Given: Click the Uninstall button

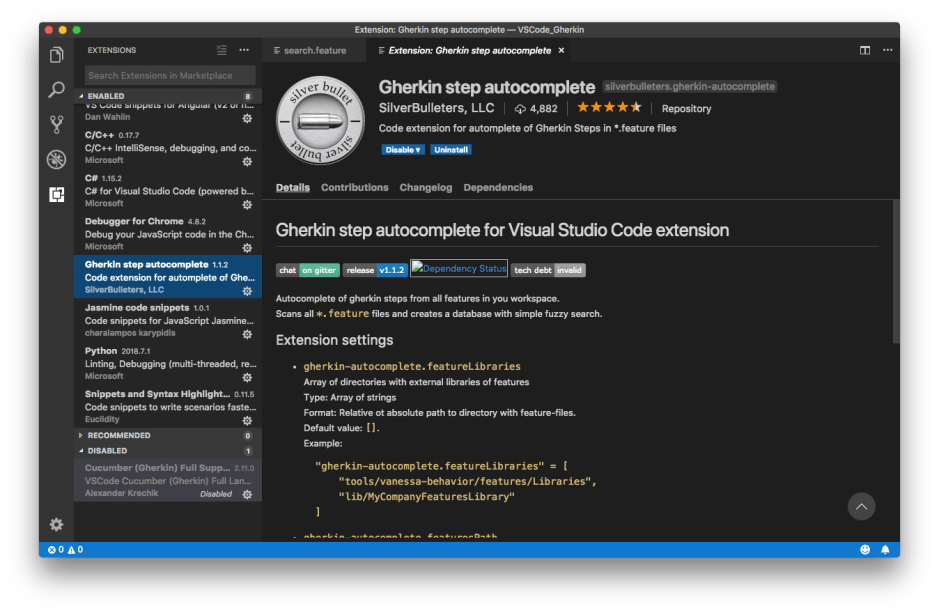Looking at the screenshot, I should [x=450, y=150].
